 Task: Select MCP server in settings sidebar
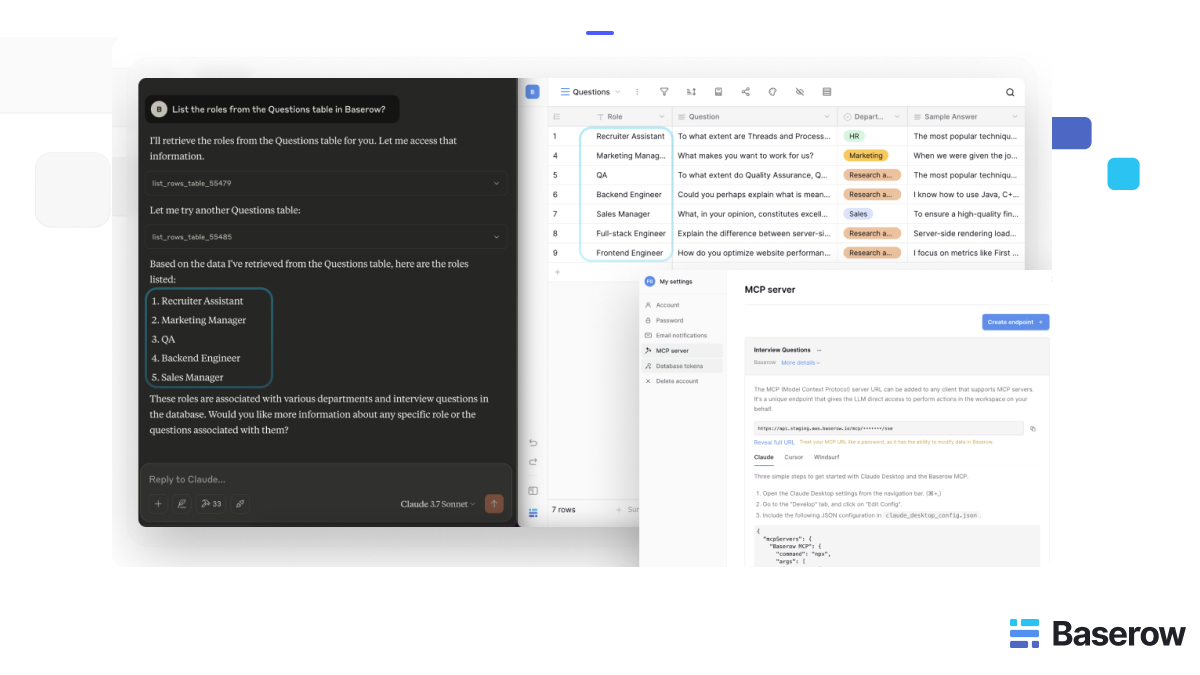coord(681,351)
